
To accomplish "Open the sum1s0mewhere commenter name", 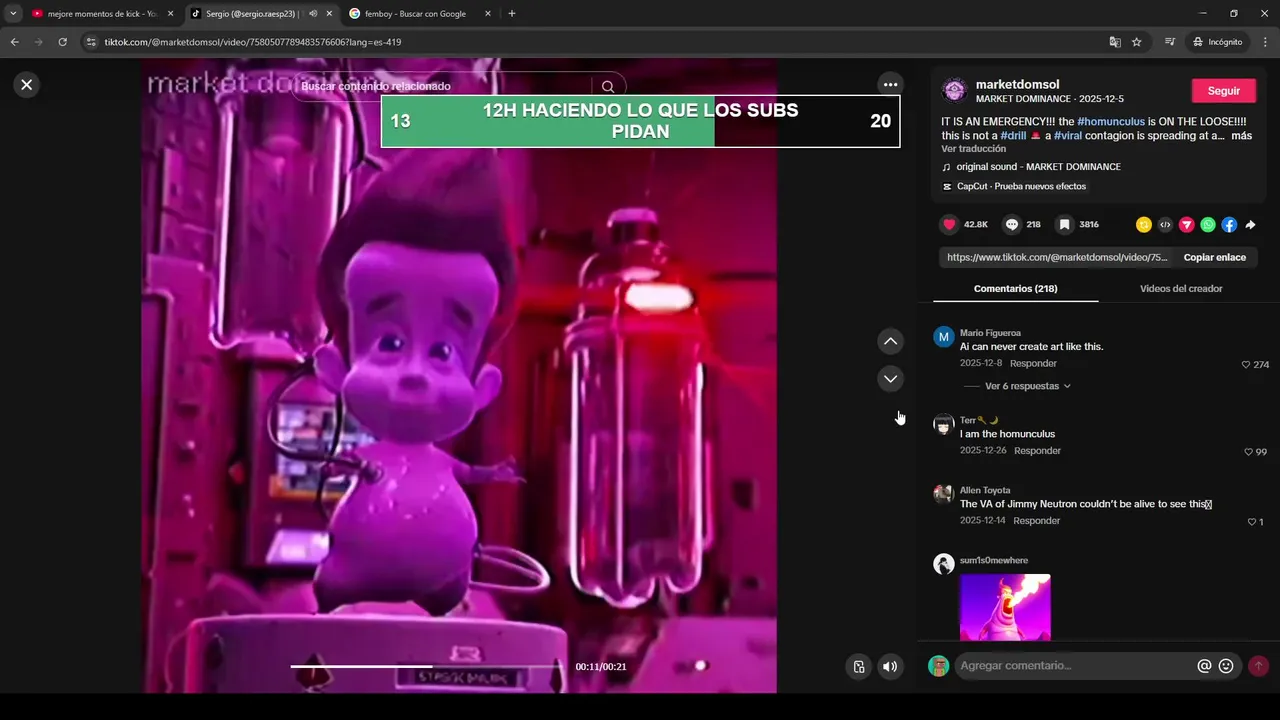I will 994,561.
